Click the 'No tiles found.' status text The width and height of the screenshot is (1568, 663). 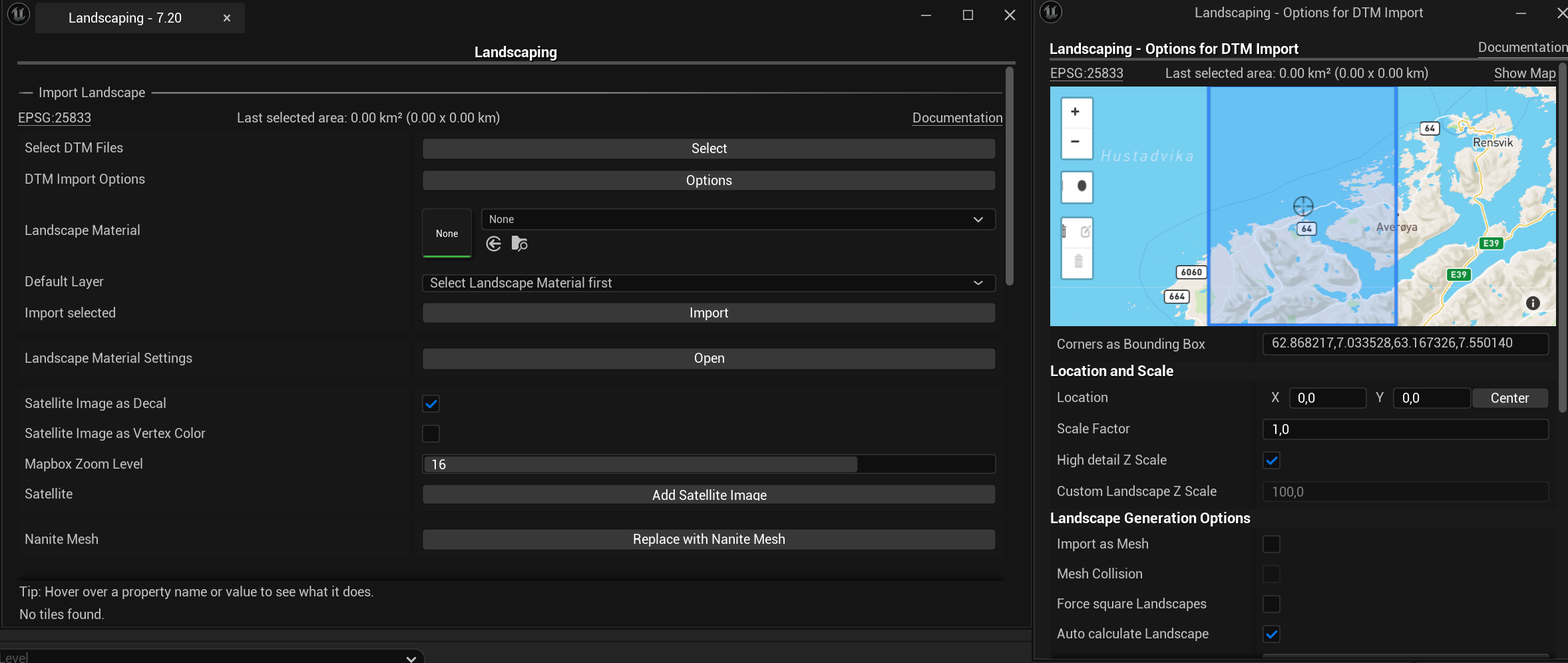click(61, 614)
